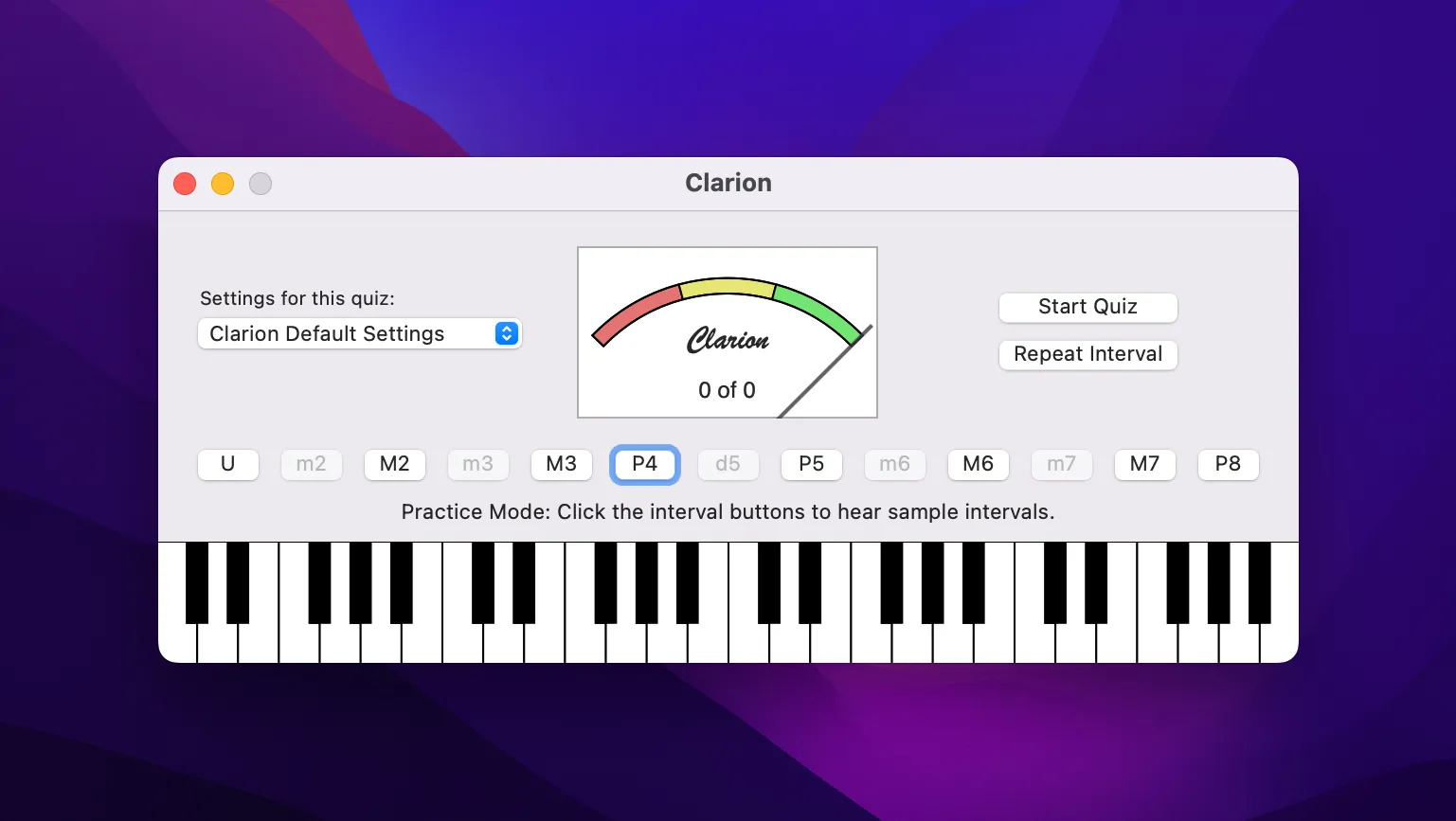The width and height of the screenshot is (1456, 821).
Task: Click the Clarion window title
Action: [728, 183]
